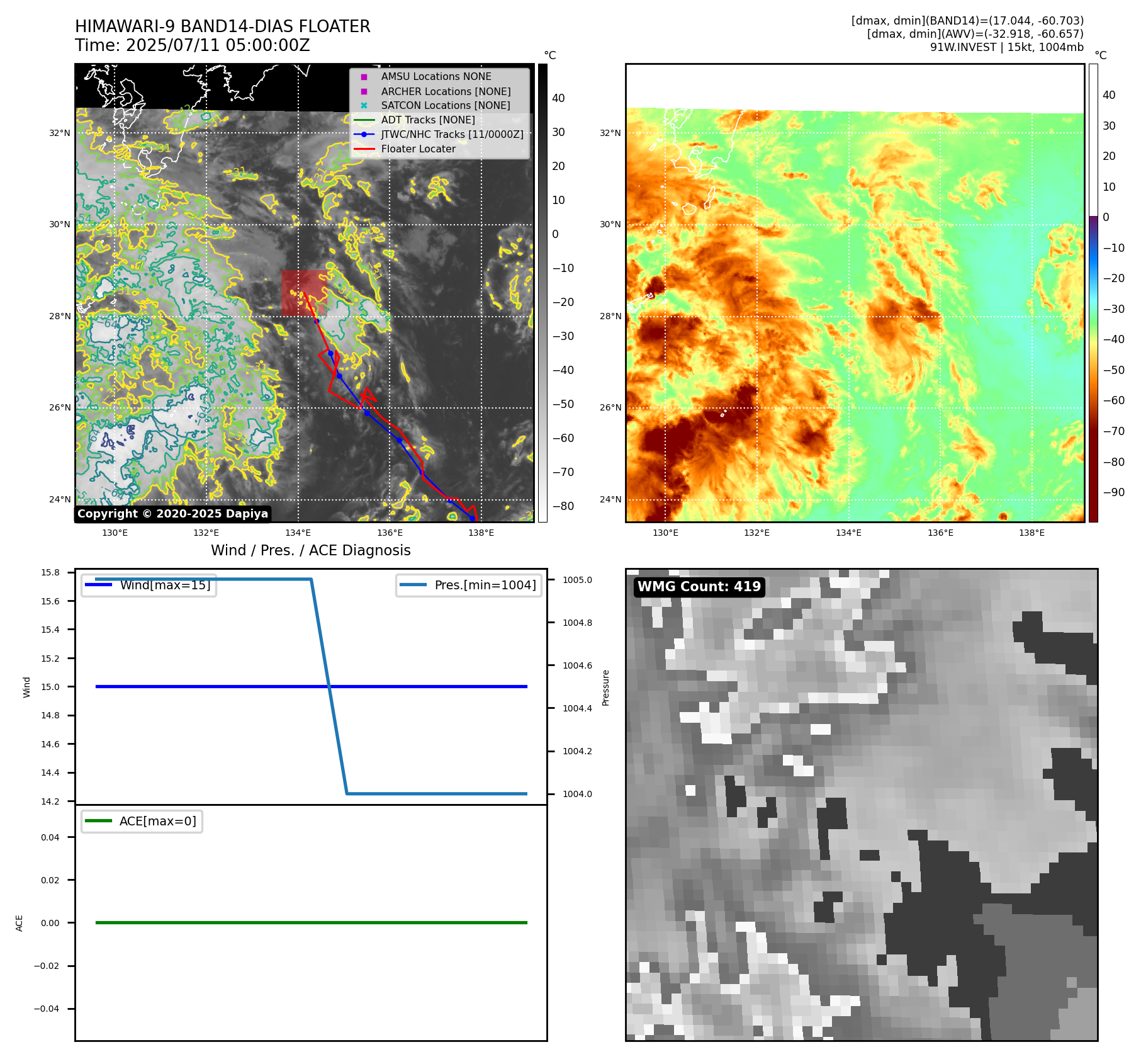Click the vertical Wind axis label
The height and width of the screenshot is (1064, 1141).
tap(27, 687)
